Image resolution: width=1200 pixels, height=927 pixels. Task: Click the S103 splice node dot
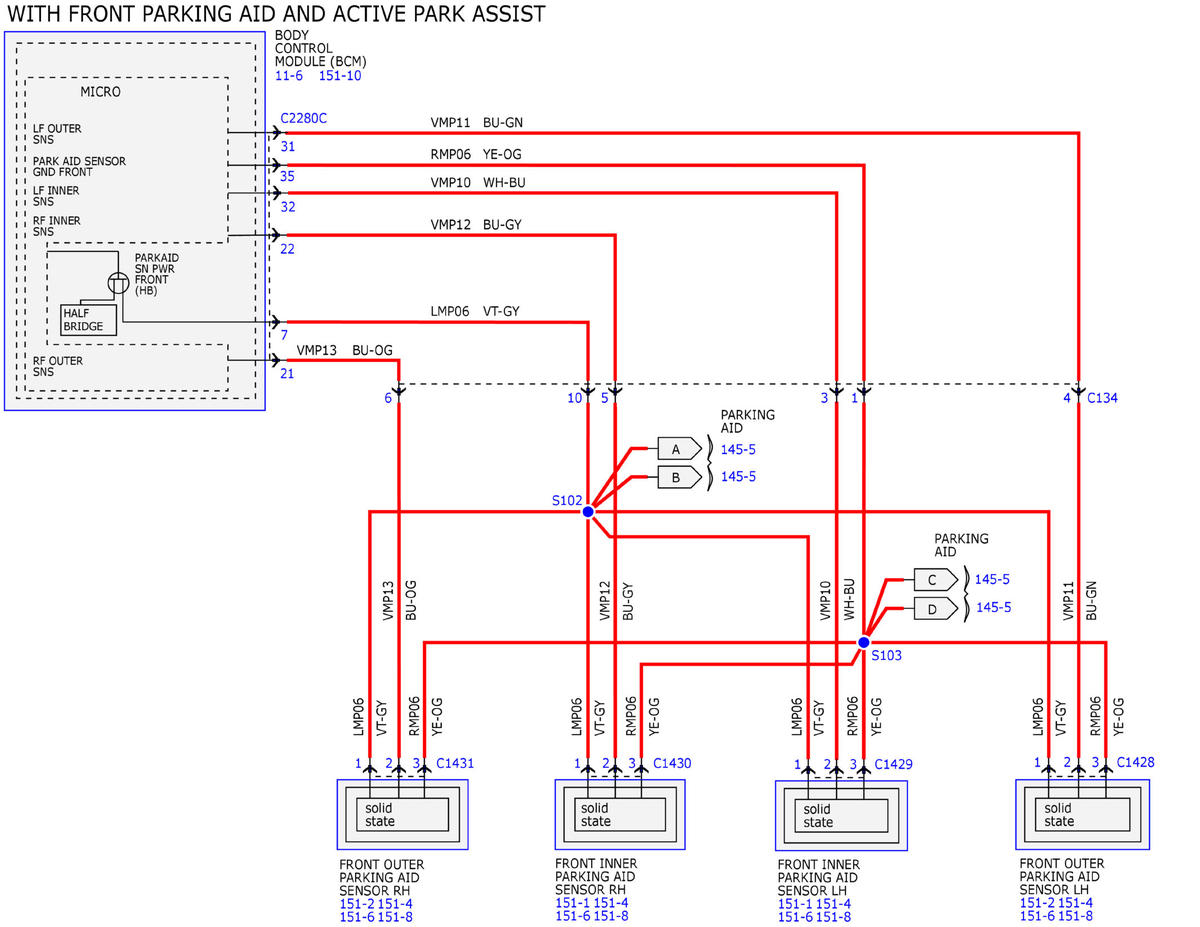(x=864, y=643)
